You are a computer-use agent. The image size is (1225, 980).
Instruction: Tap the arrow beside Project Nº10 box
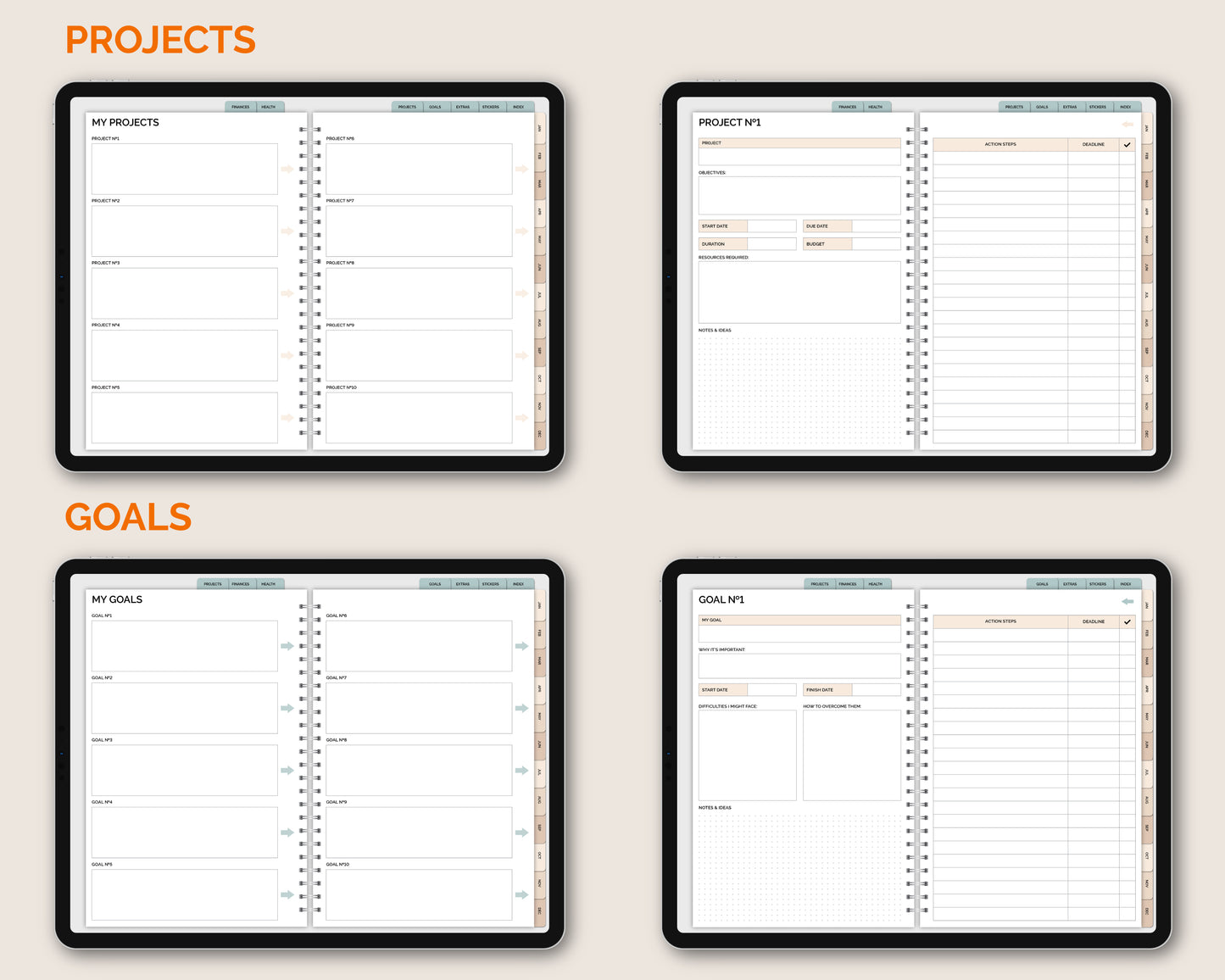pos(521,418)
